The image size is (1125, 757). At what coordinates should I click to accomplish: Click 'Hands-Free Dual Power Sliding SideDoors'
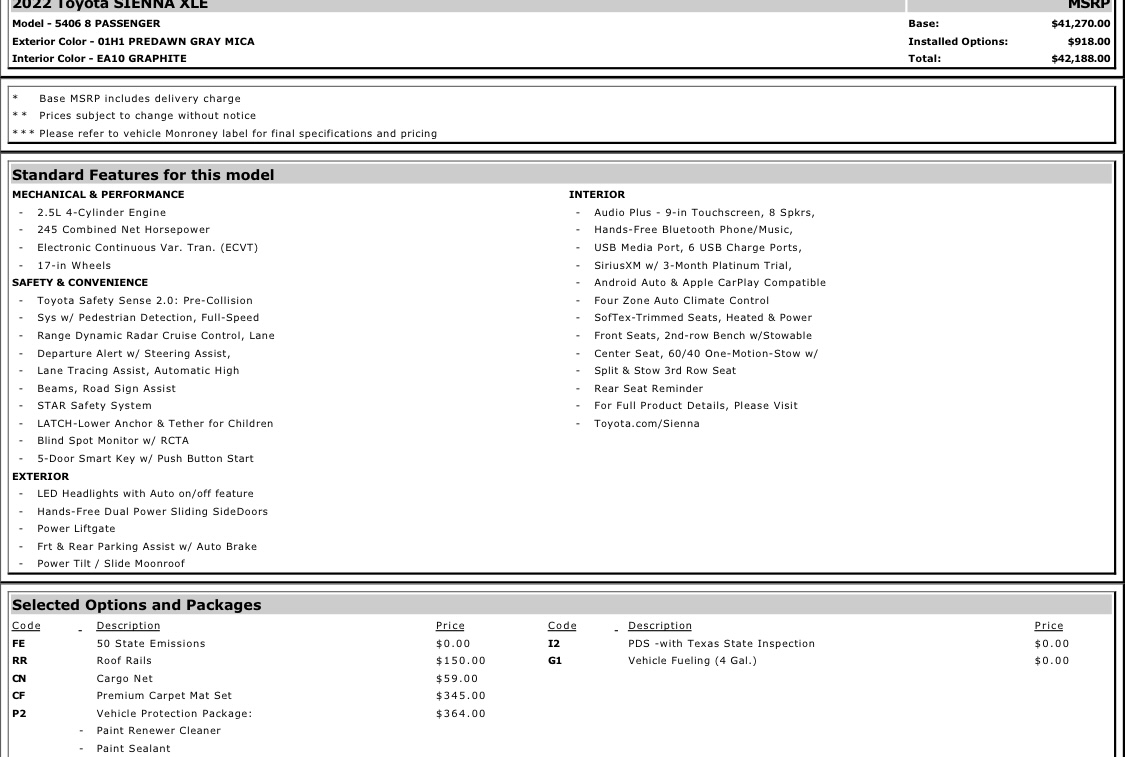click(152, 512)
